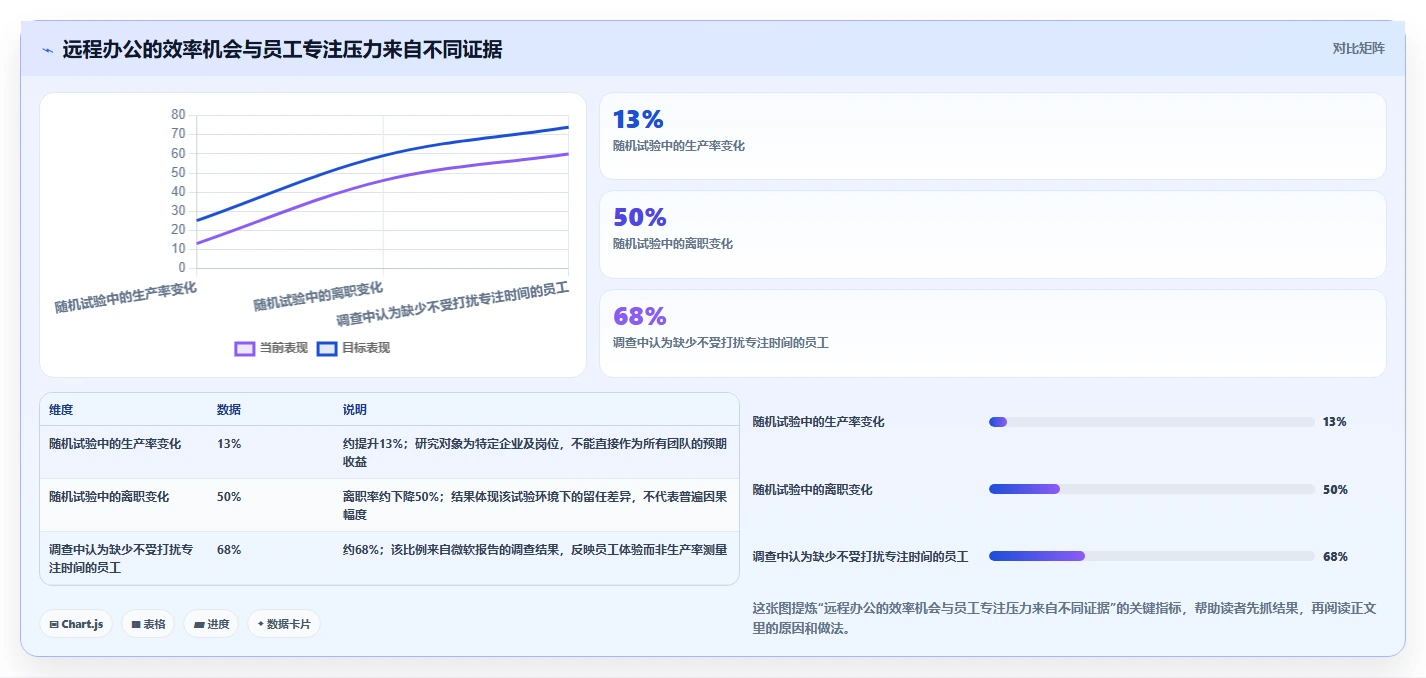Click the table cell showing 68%
The height and width of the screenshot is (678, 1426).
(229, 549)
